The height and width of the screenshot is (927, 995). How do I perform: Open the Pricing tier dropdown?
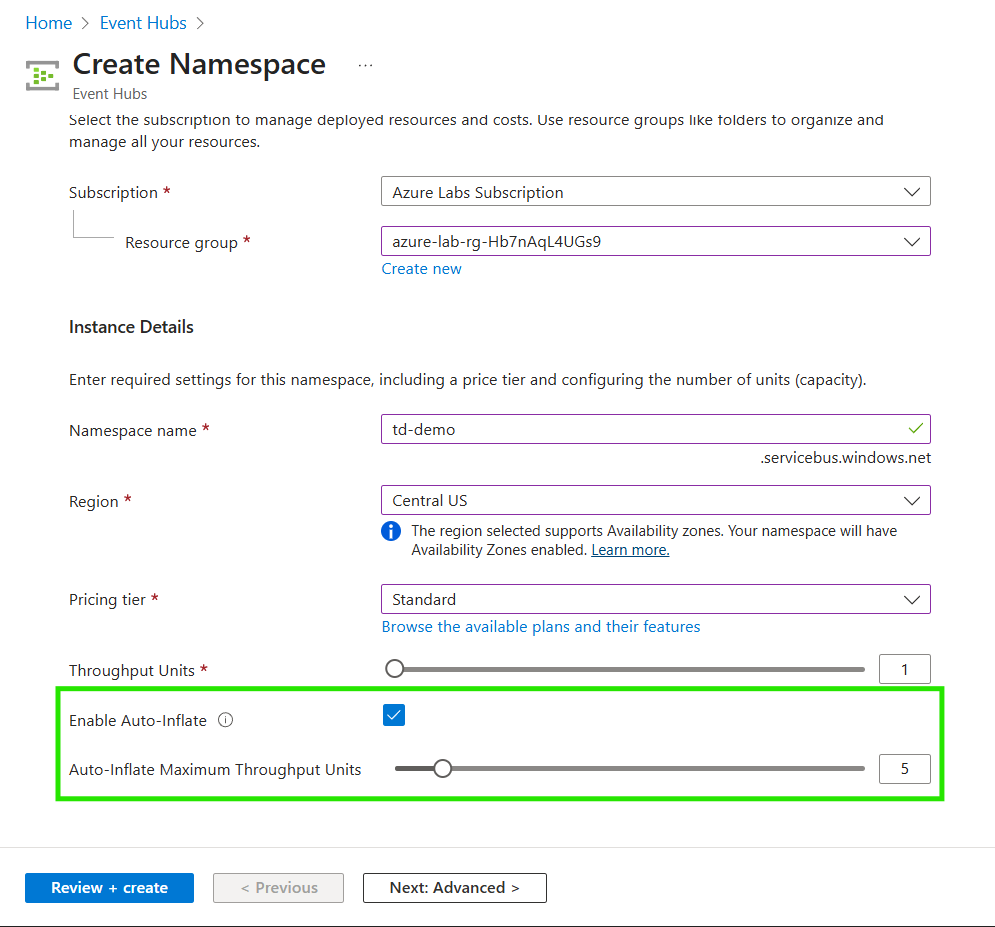[x=655, y=599]
